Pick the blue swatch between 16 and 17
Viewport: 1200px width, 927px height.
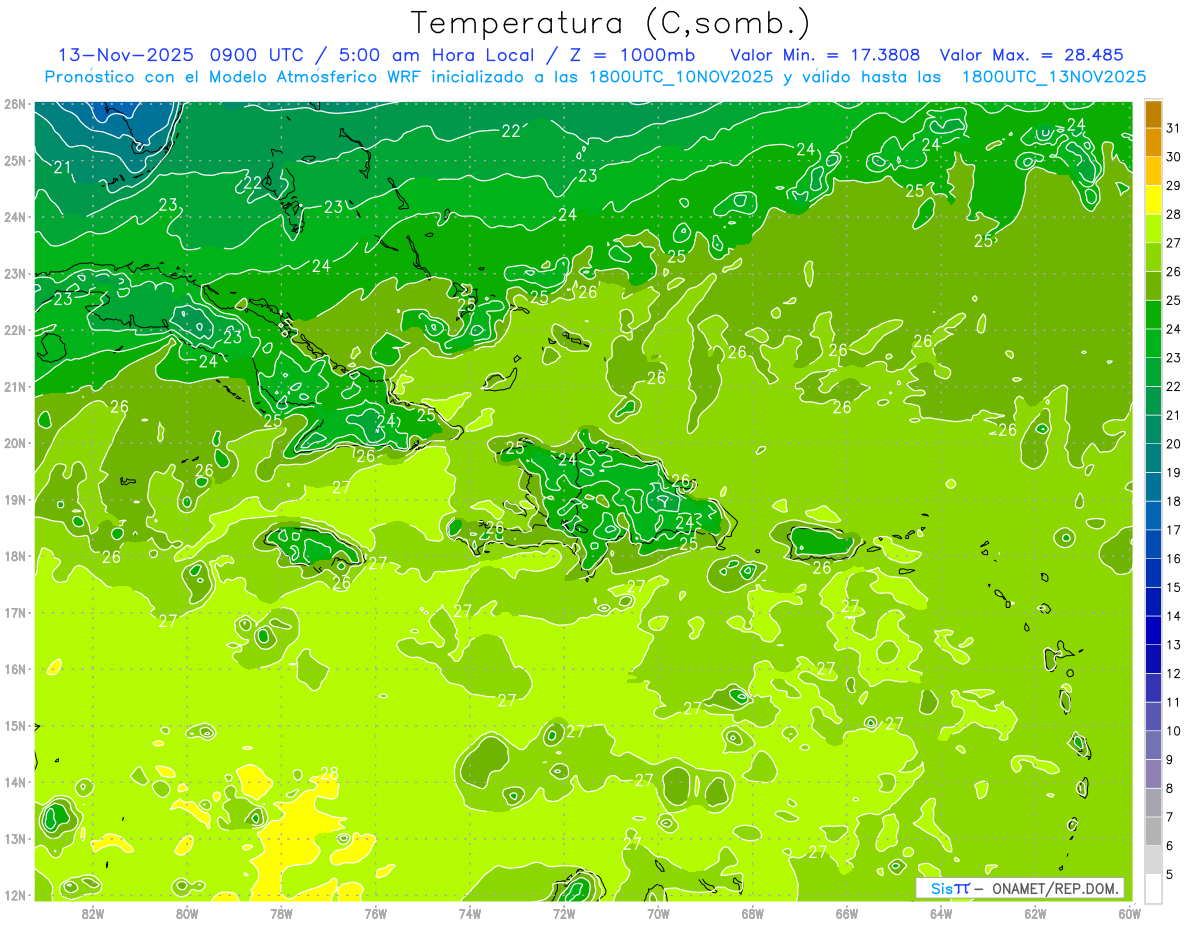pos(1153,544)
